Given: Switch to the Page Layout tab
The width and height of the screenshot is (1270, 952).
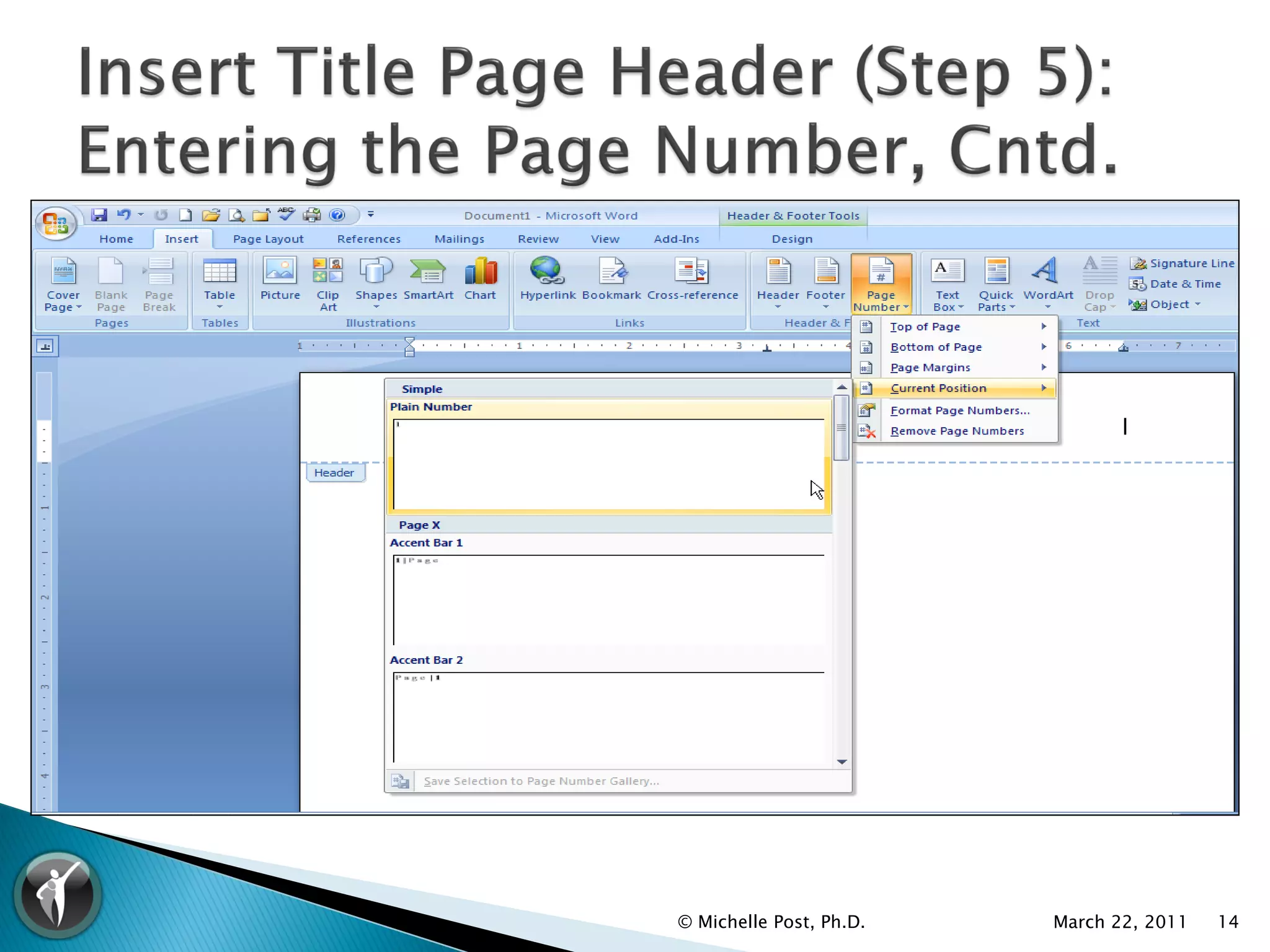Looking at the screenshot, I should 268,239.
